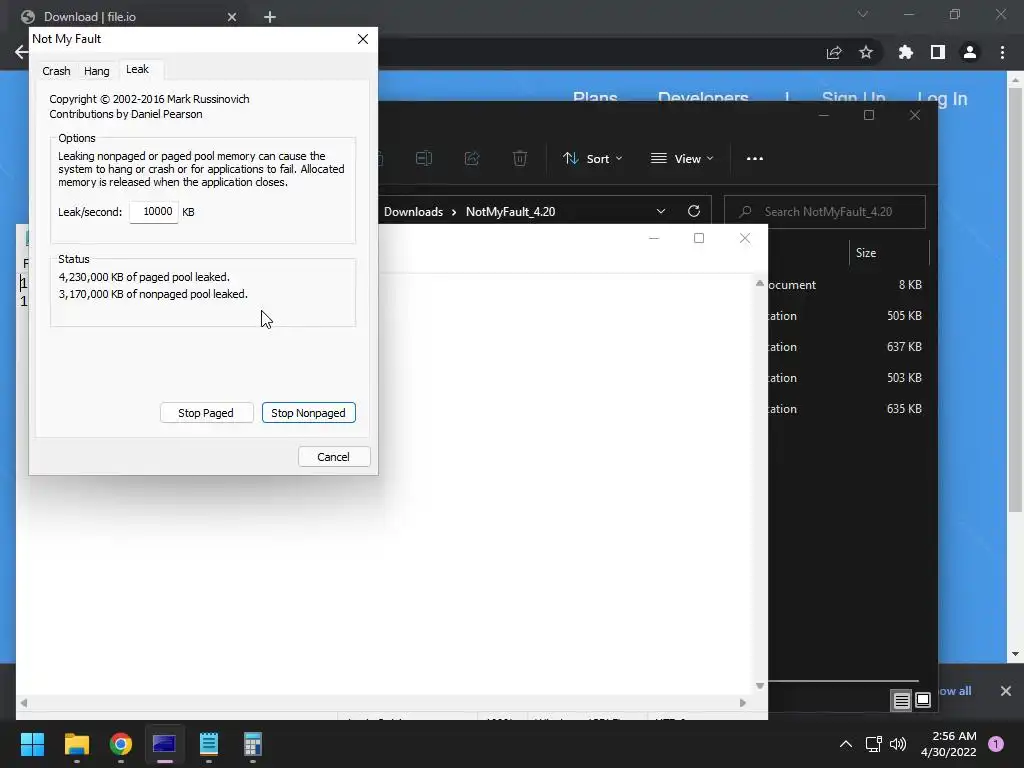This screenshot has width=1024, height=768.
Task: Close the Chrome downloads bar
Action: pos(1006,691)
